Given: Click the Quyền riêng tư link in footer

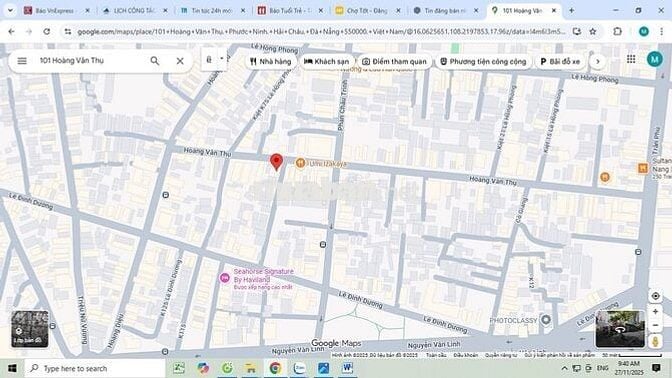Looking at the screenshot, I should tap(501, 355).
